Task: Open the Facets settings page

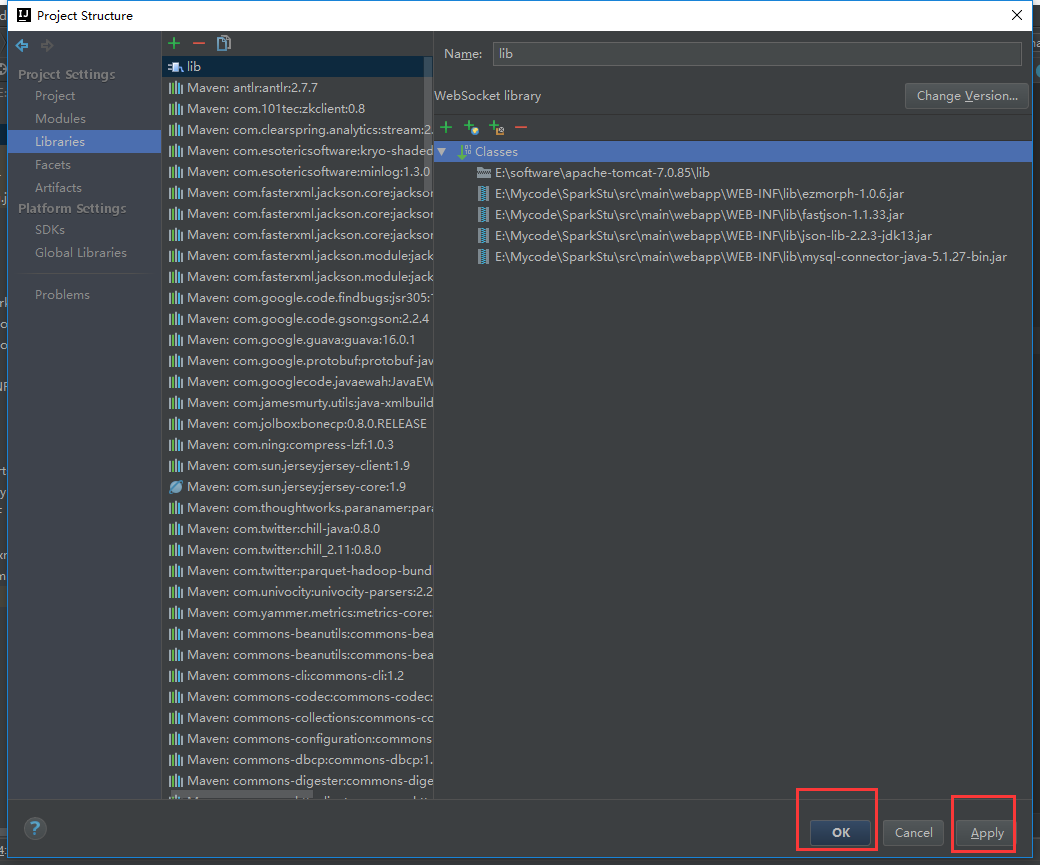Action: click(53, 165)
